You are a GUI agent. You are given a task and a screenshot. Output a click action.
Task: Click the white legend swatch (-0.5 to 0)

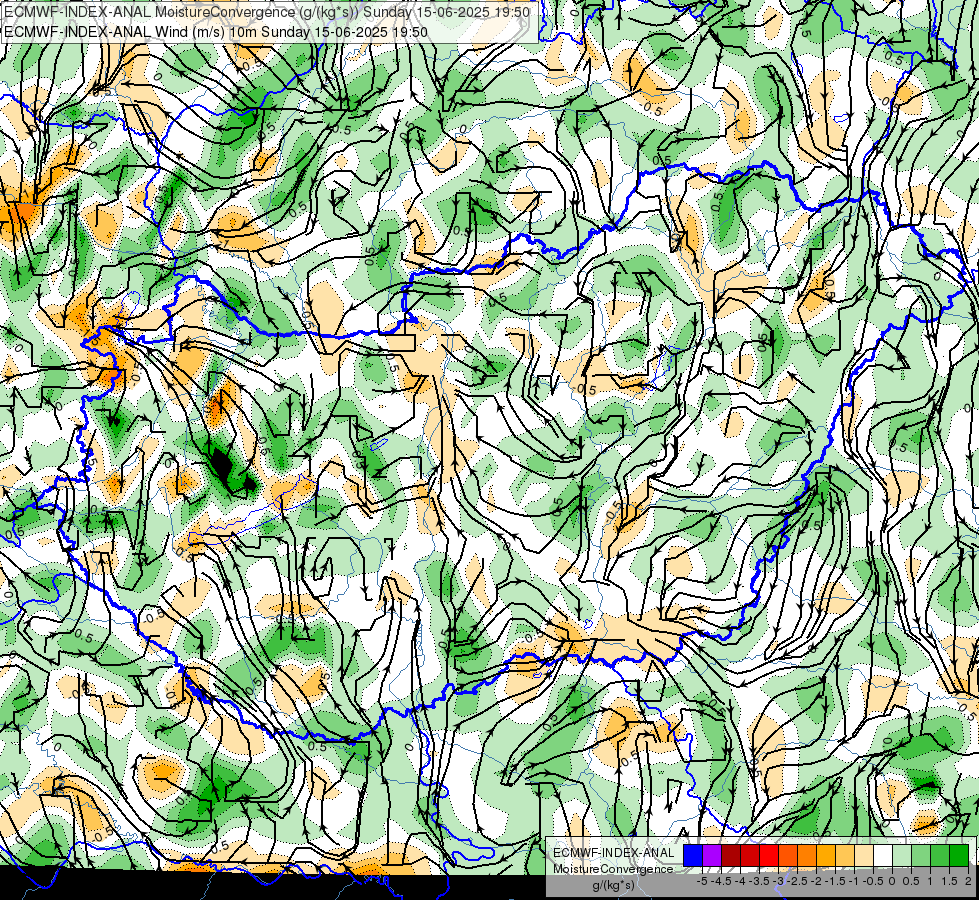pos(883,855)
